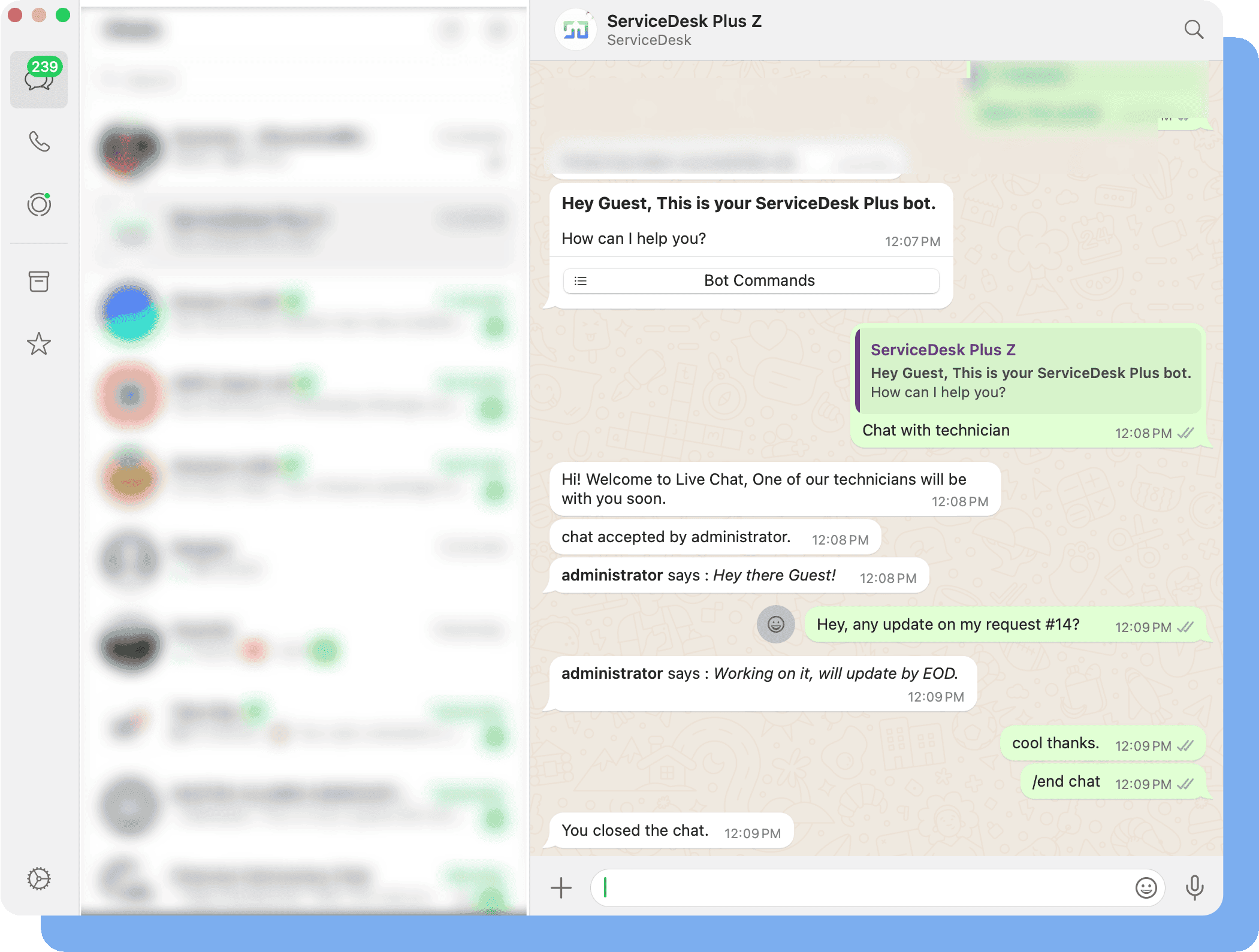
Task: Click the Bot Commands button
Action: (x=751, y=280)
